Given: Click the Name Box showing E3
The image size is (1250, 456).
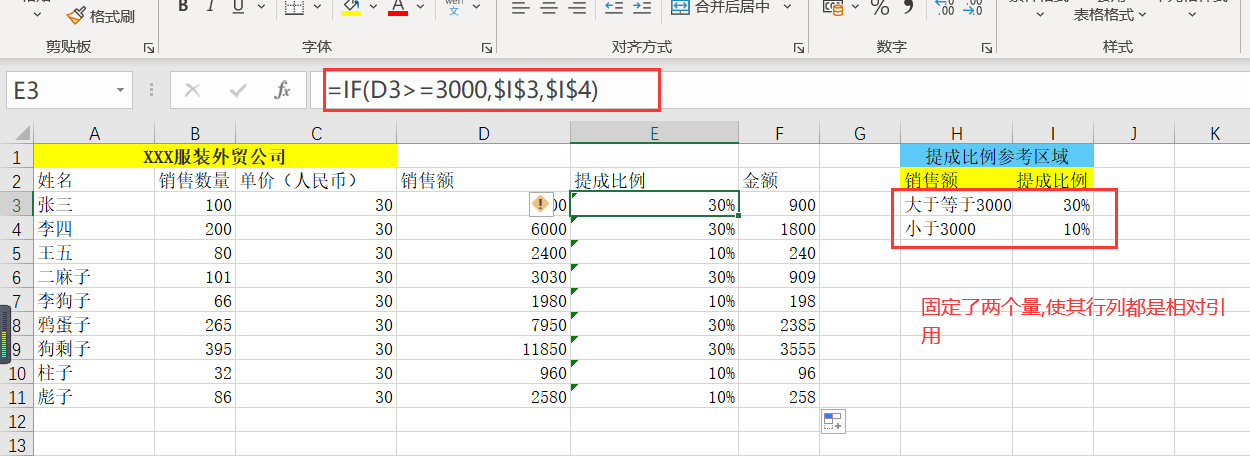Looking at the screenshot, I should [x=60, y=90].
